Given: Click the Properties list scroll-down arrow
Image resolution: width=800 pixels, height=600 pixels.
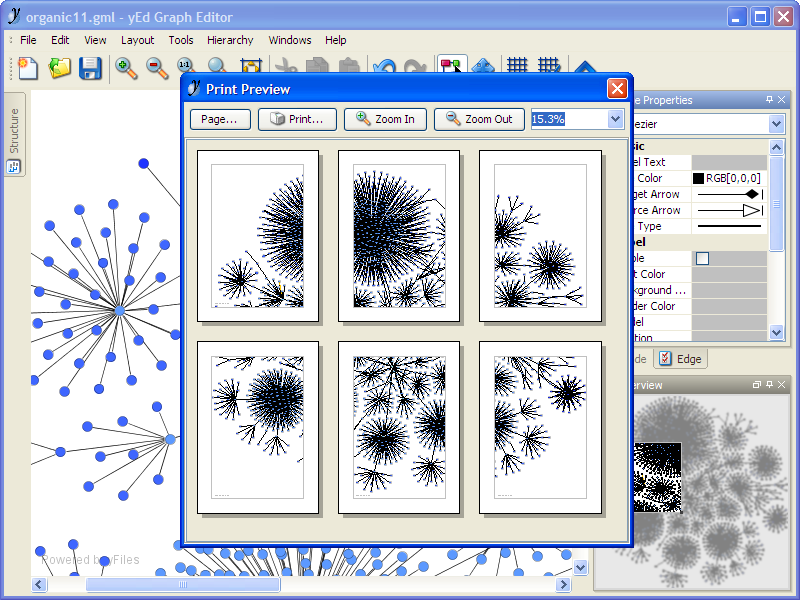Looking at the screenshot, I should point(776,332).
